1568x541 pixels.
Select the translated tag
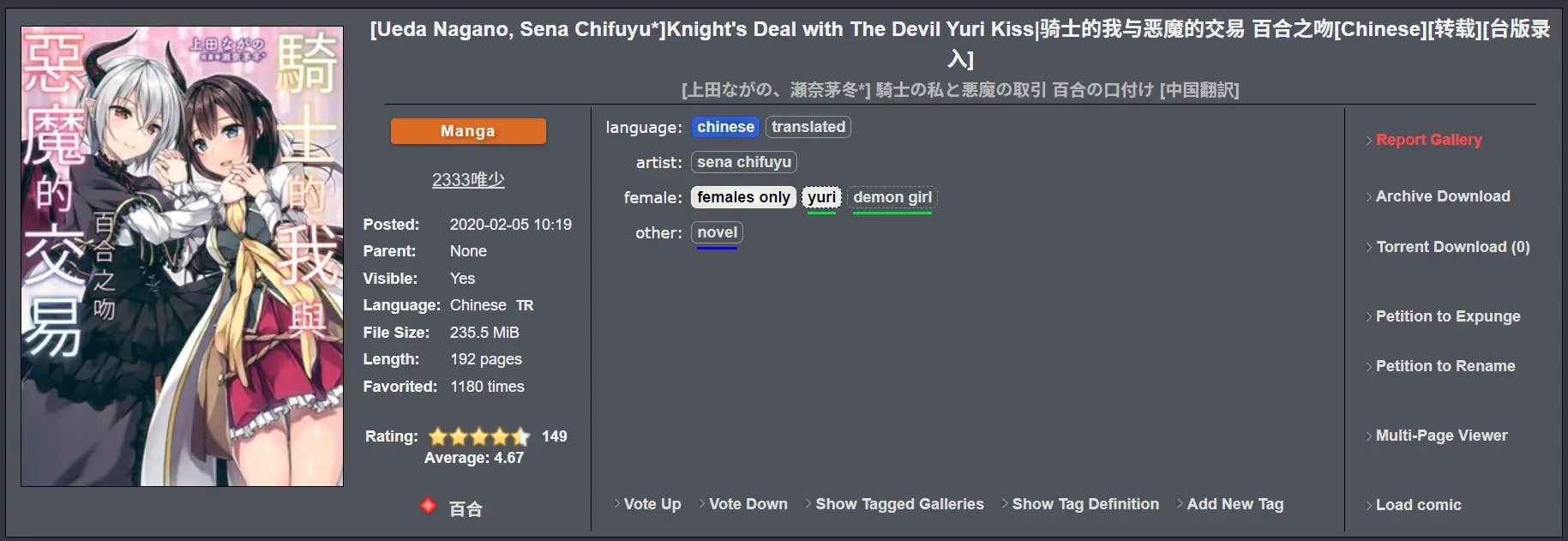(808, 127)
